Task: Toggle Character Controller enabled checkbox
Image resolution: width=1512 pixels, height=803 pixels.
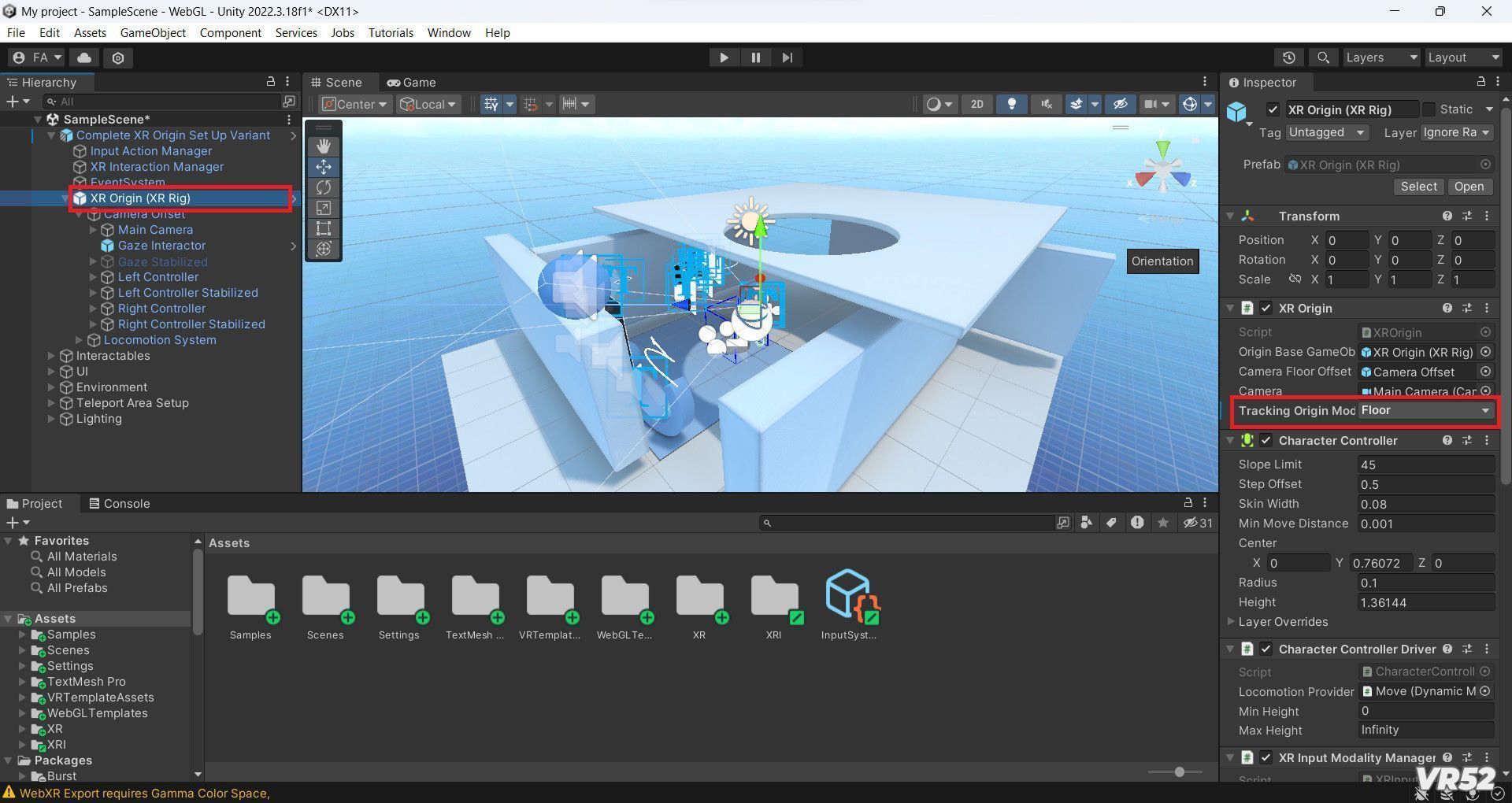Action: tap(1266, 440)
